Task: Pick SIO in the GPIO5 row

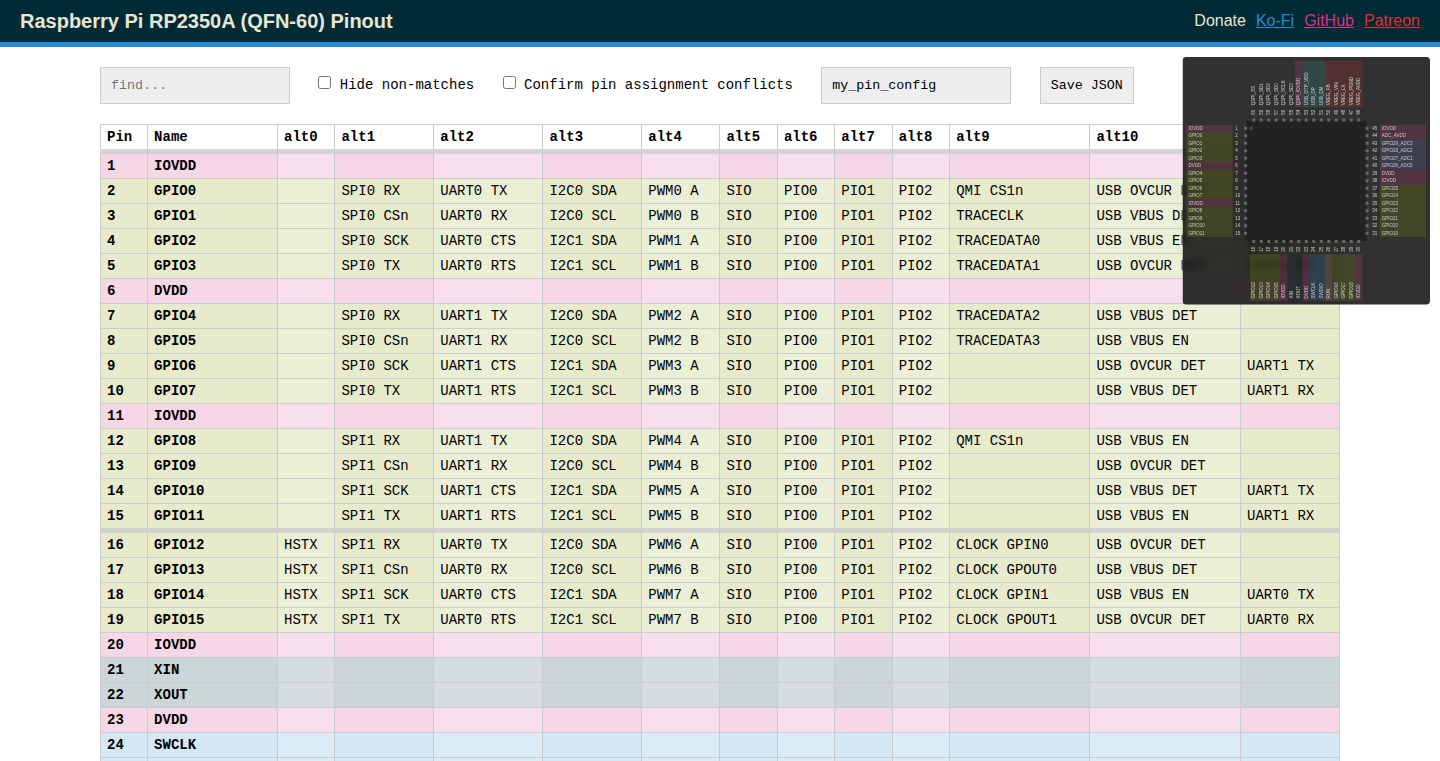Action: 749,341
